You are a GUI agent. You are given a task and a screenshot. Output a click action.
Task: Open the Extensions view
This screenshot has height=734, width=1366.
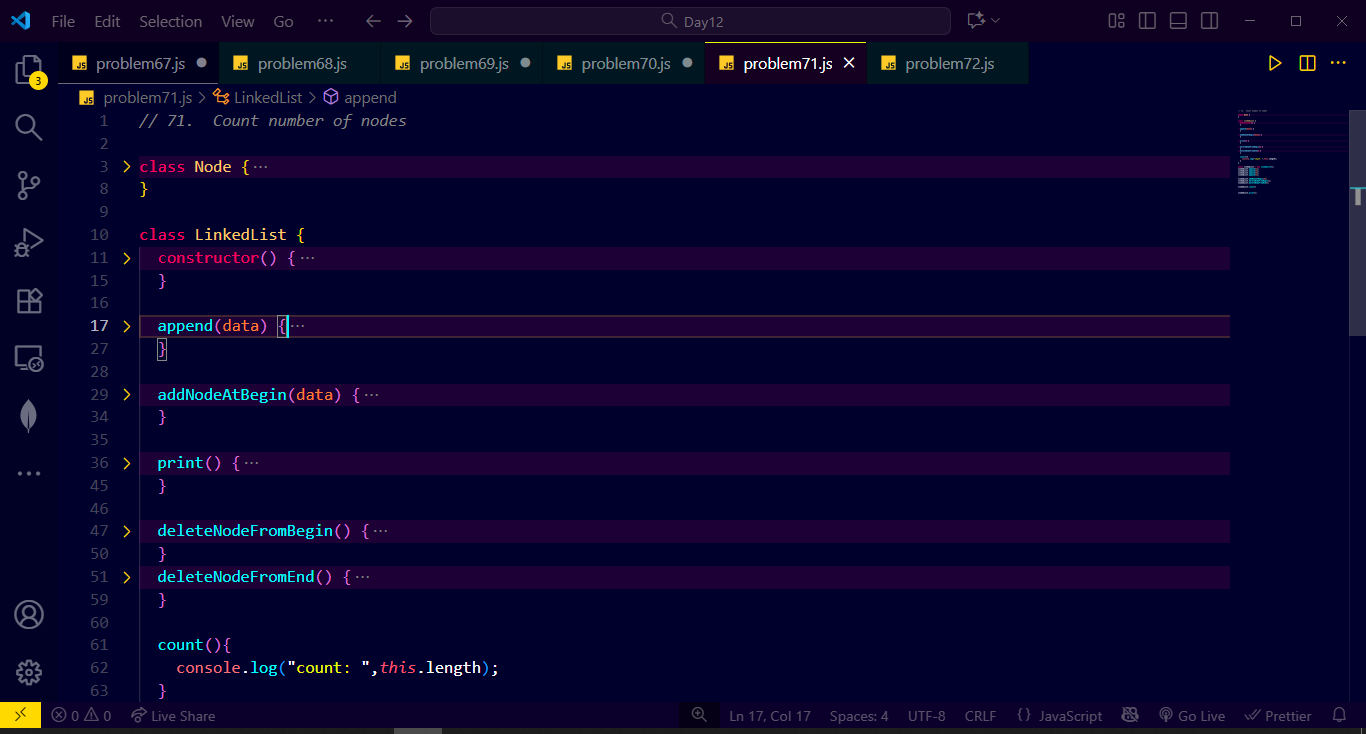29,301
